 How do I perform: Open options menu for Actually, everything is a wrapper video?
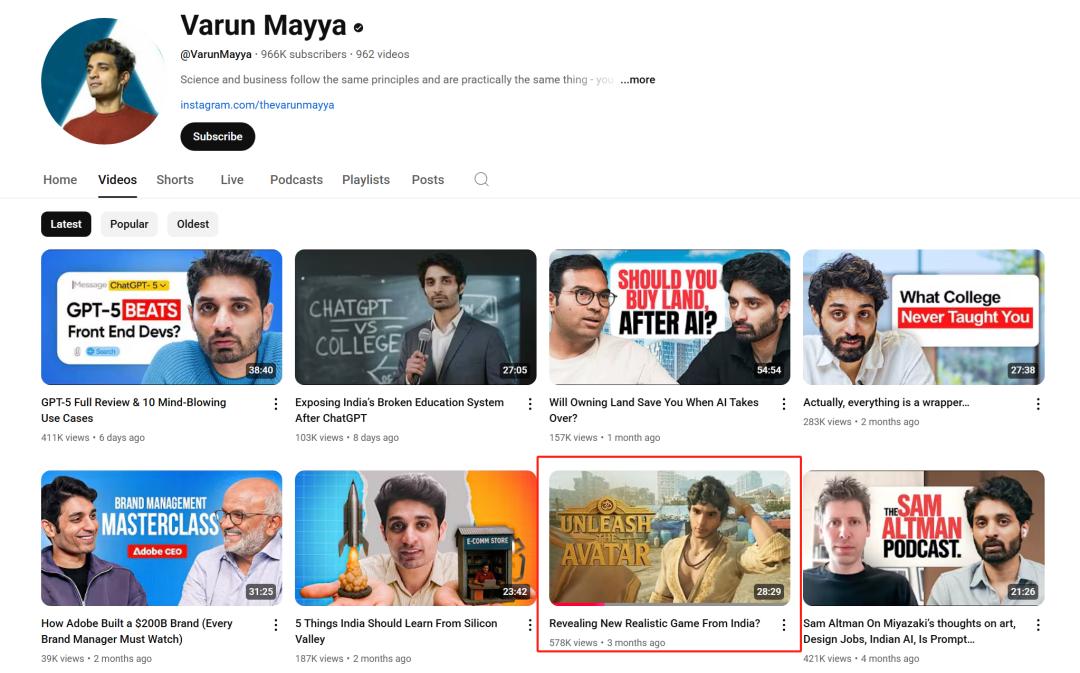pyautogui.click(x=1038, y=404)
